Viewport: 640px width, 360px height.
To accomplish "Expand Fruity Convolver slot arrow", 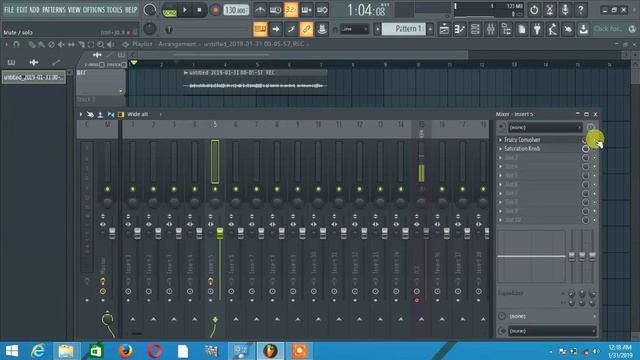I will pyautogui.click(x=500, y=140).
